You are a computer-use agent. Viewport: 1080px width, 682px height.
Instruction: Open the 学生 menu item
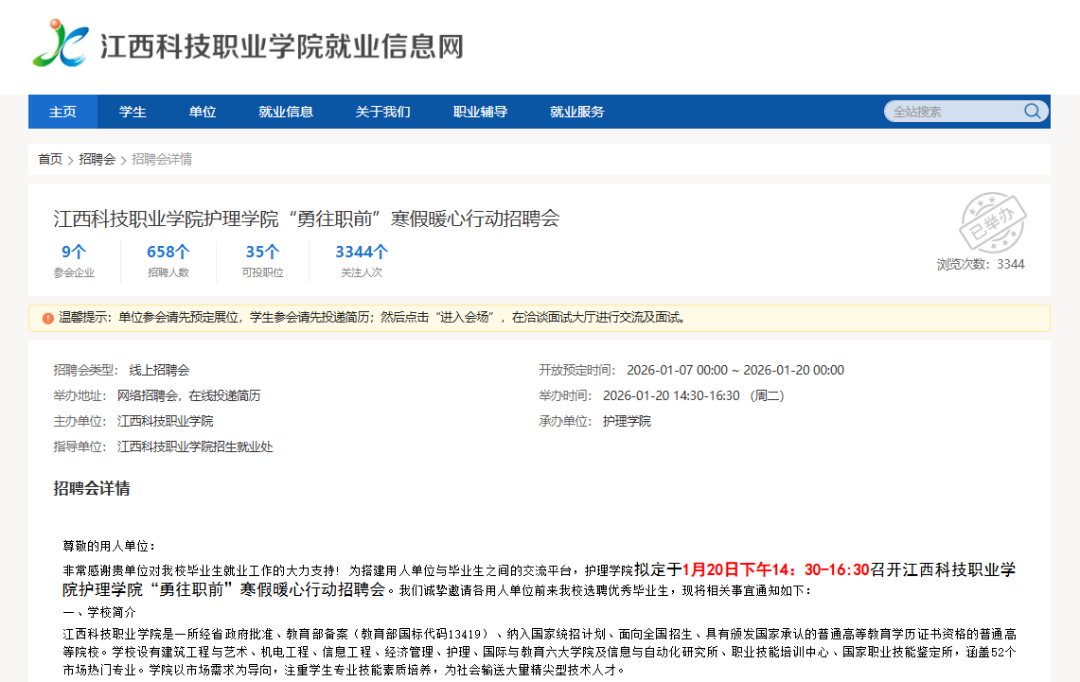[132, 112]
